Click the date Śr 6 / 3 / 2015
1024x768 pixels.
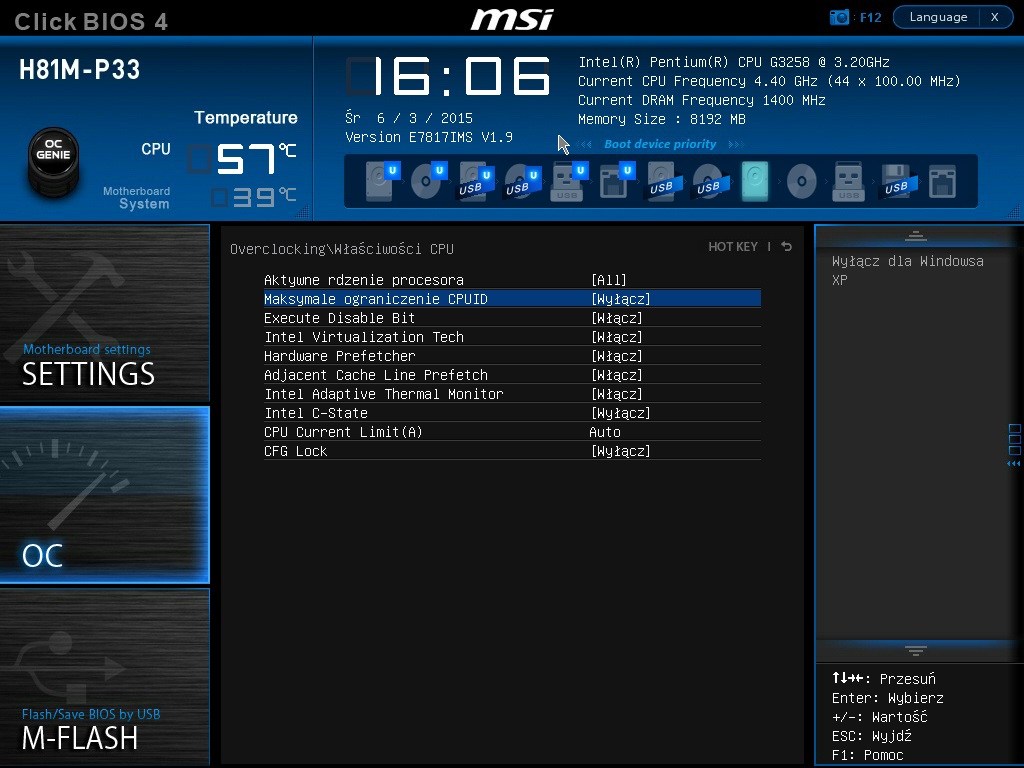[x=409, y=118]
